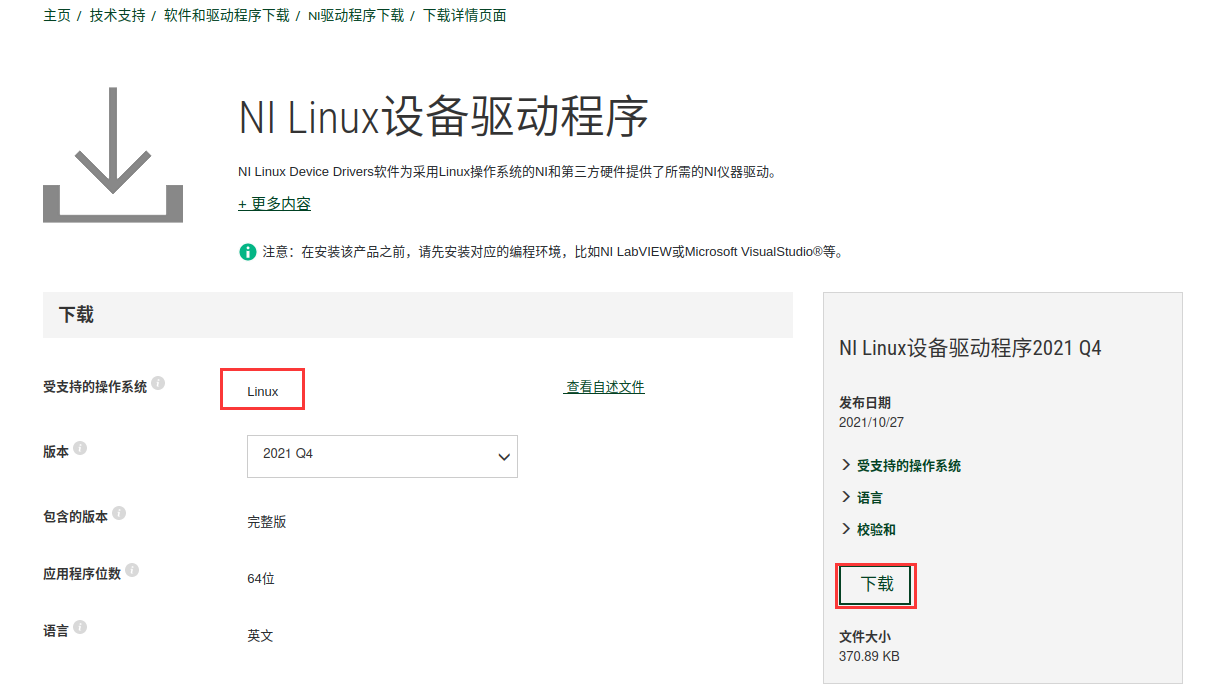Click the 下载 button
Image resolution: width=1212 pixels, height=697 pixels.
click(x=877, y=585)
